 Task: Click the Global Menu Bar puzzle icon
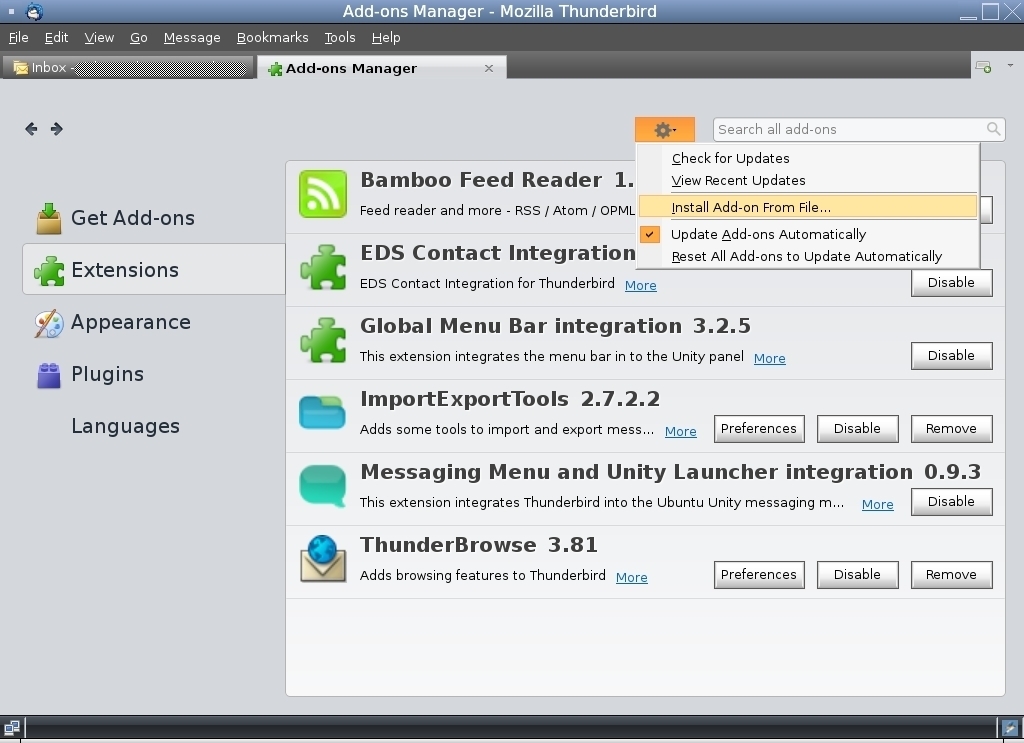tap(323, 340)
